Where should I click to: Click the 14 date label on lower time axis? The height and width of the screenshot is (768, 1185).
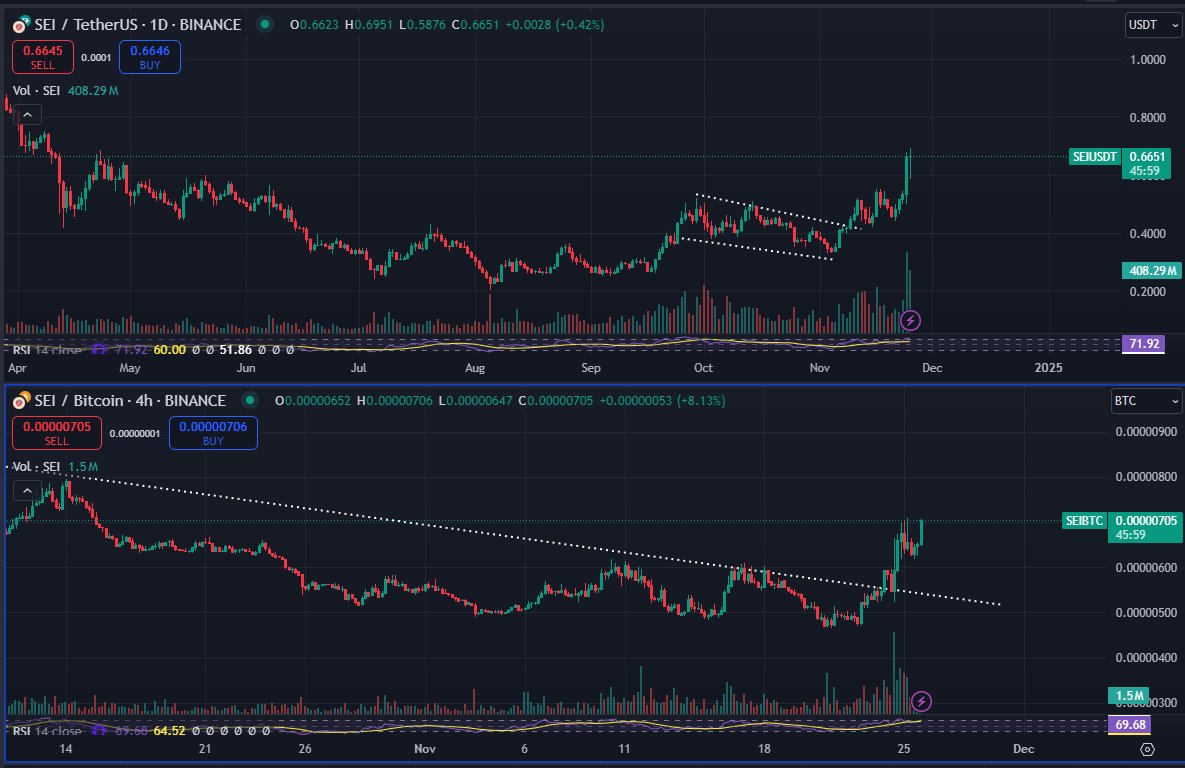pyautogui.click(x=66, y=749)
